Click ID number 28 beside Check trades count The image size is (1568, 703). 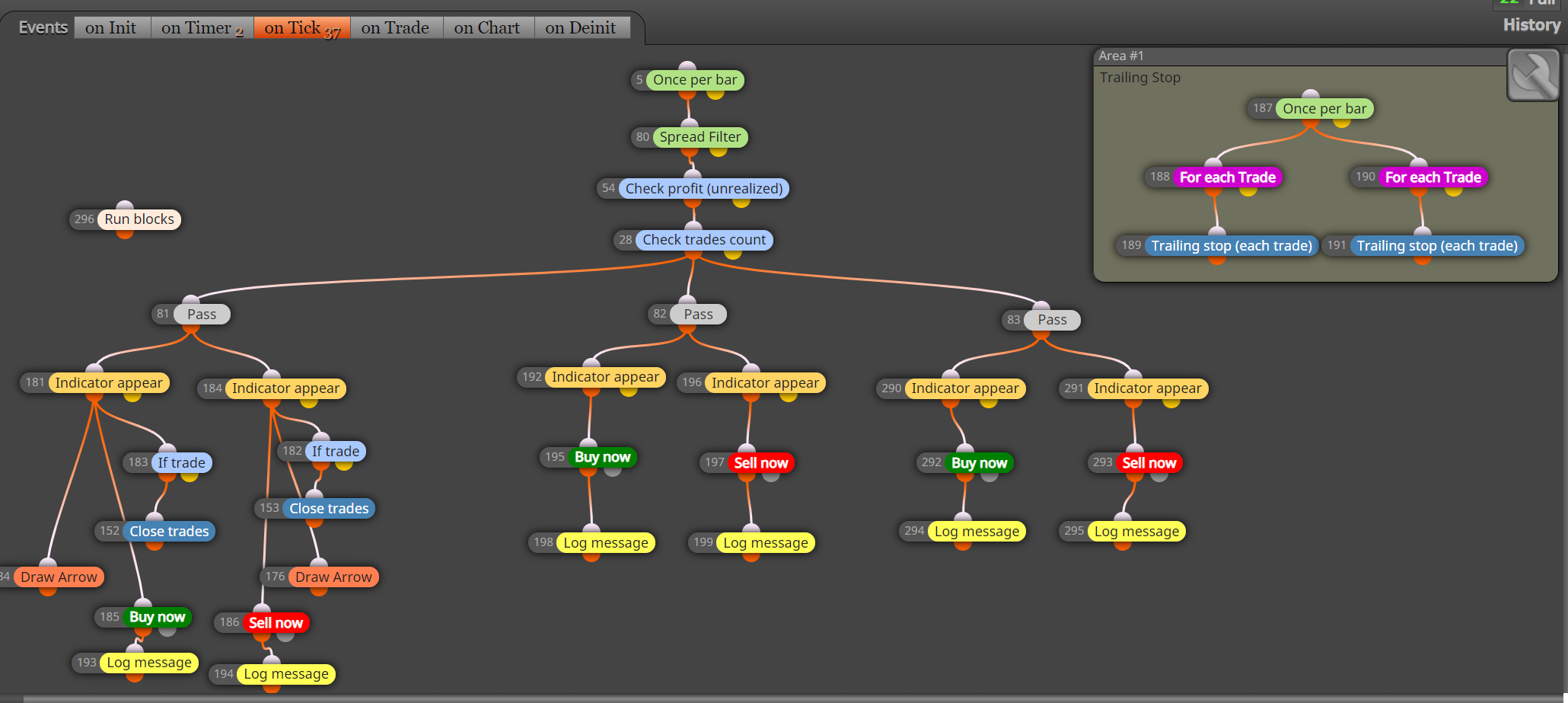point(626,240)
